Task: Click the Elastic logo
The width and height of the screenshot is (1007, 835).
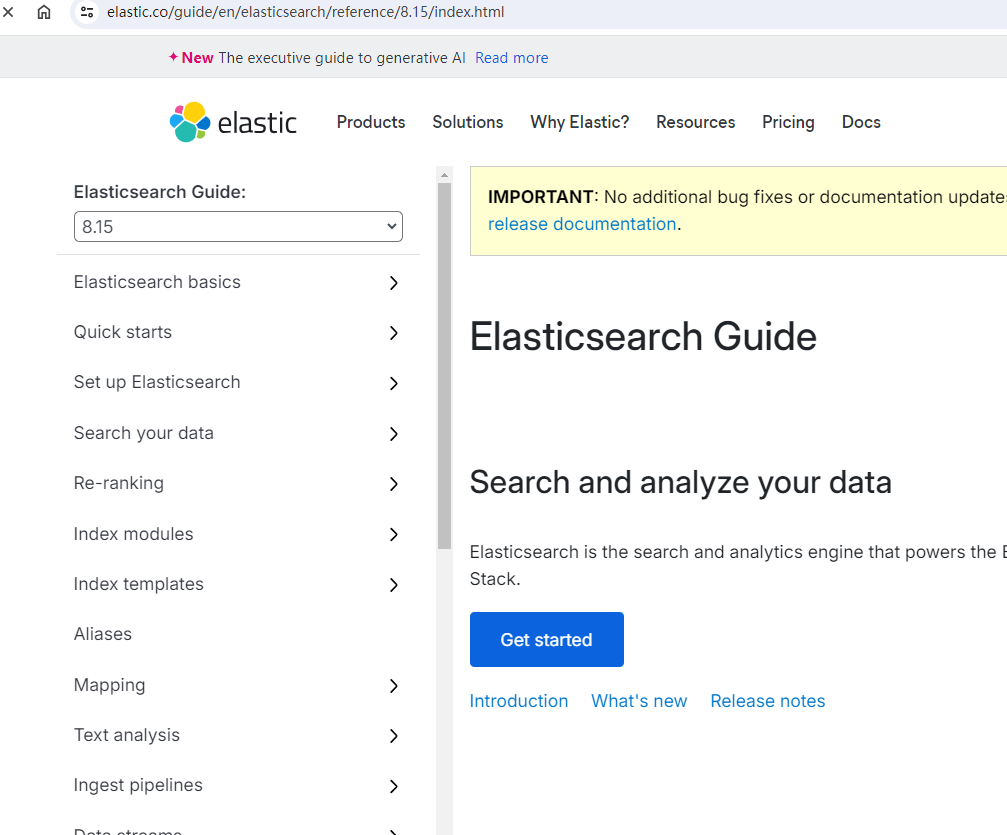Action: tap(233, 122)
